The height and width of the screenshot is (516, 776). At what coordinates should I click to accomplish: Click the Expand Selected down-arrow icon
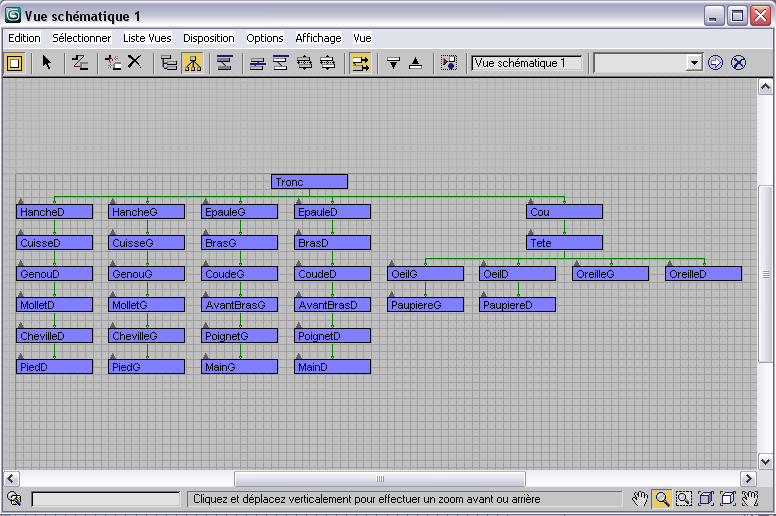click(x=393, y=63)
